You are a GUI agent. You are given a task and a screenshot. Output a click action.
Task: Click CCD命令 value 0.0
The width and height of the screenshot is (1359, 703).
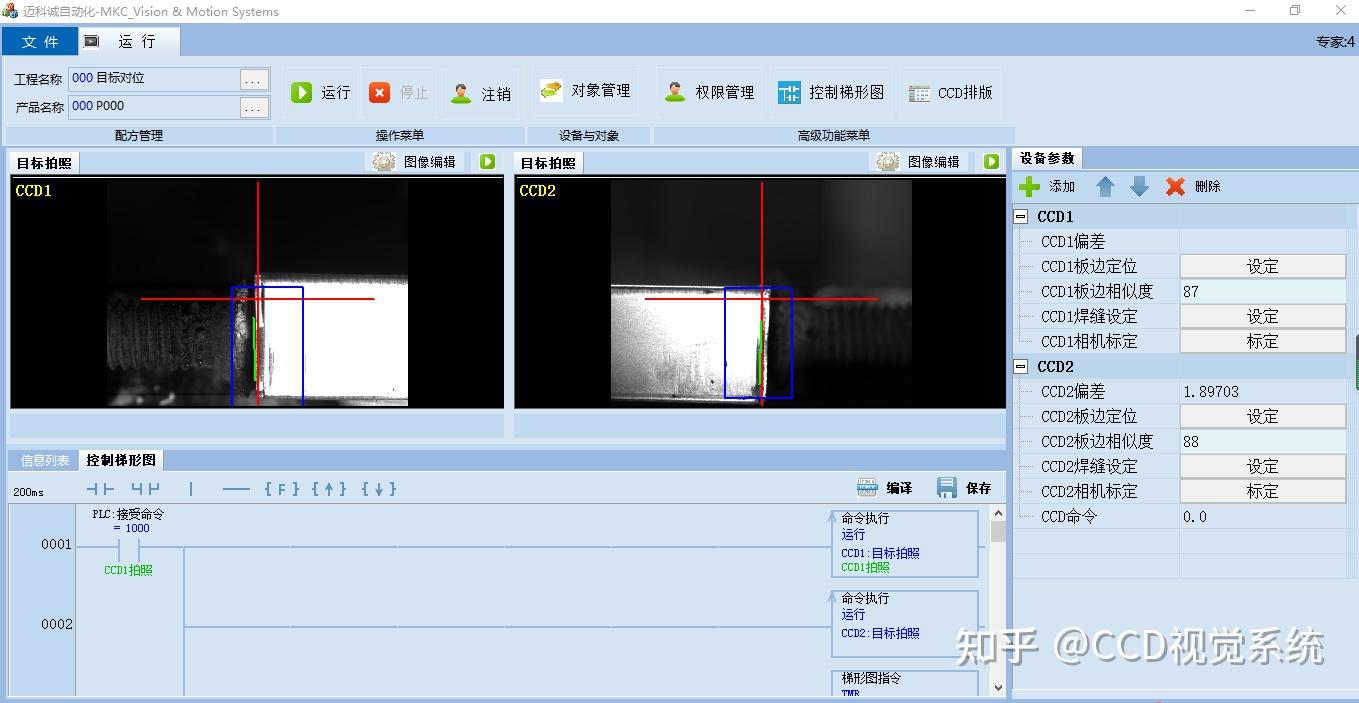[1264, 516]
